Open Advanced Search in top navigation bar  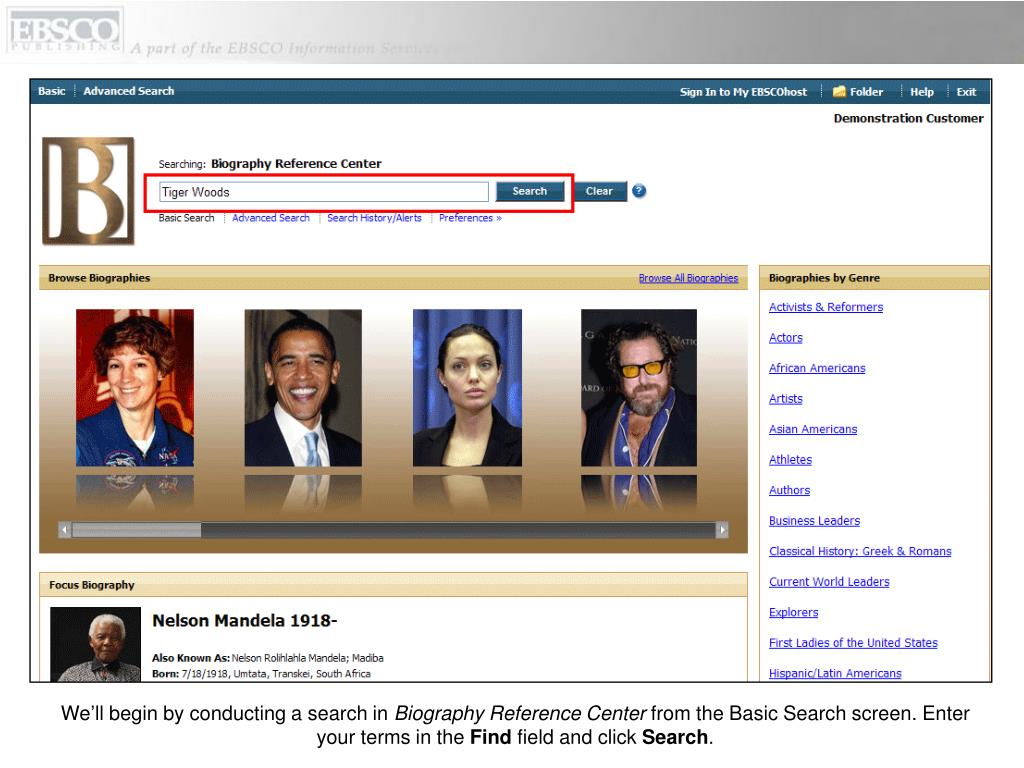[129, 91]
